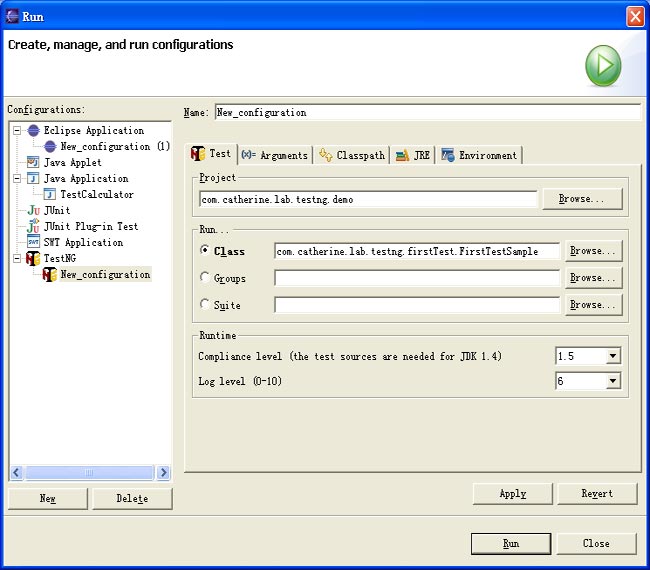Click the Eclipse Application icon in tree

(x=33, y=131)
